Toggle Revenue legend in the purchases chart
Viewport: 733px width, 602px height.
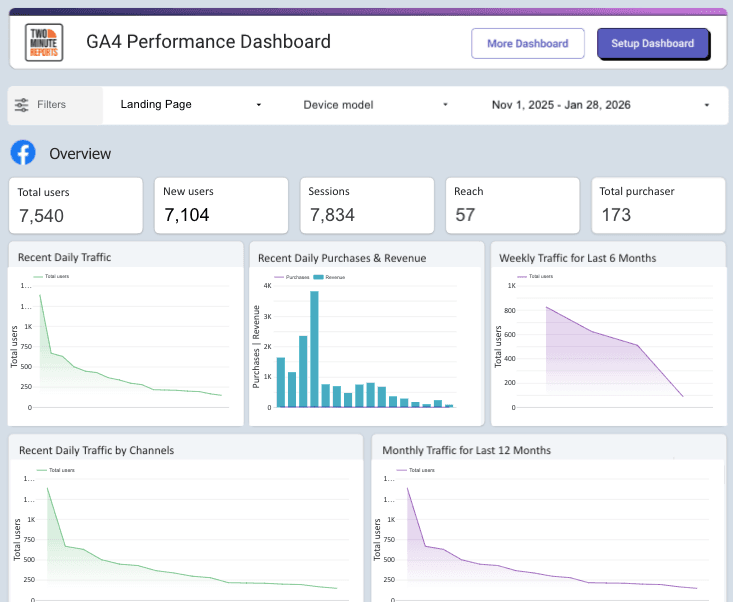330,277
